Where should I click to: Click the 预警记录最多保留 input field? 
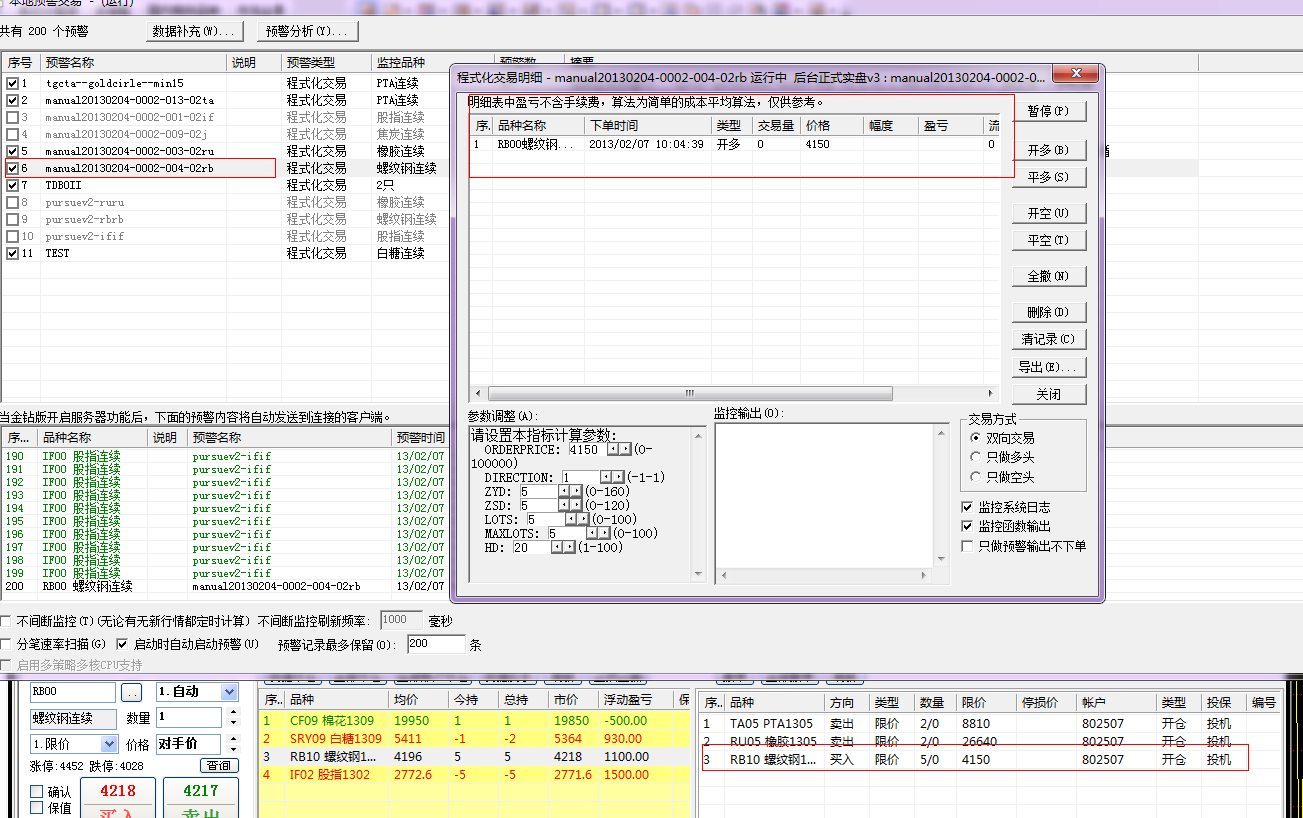coord(435,645)
